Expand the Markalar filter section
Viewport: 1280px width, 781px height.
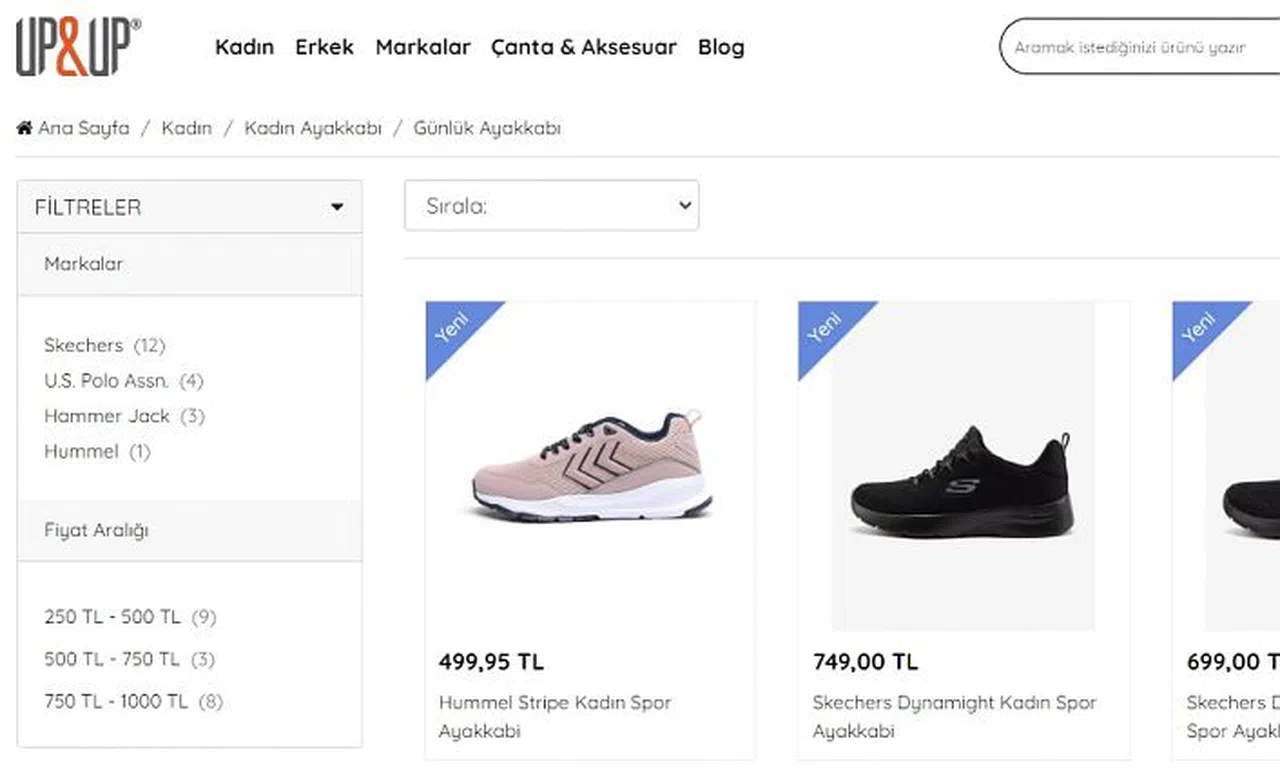[x=84, y=264]
